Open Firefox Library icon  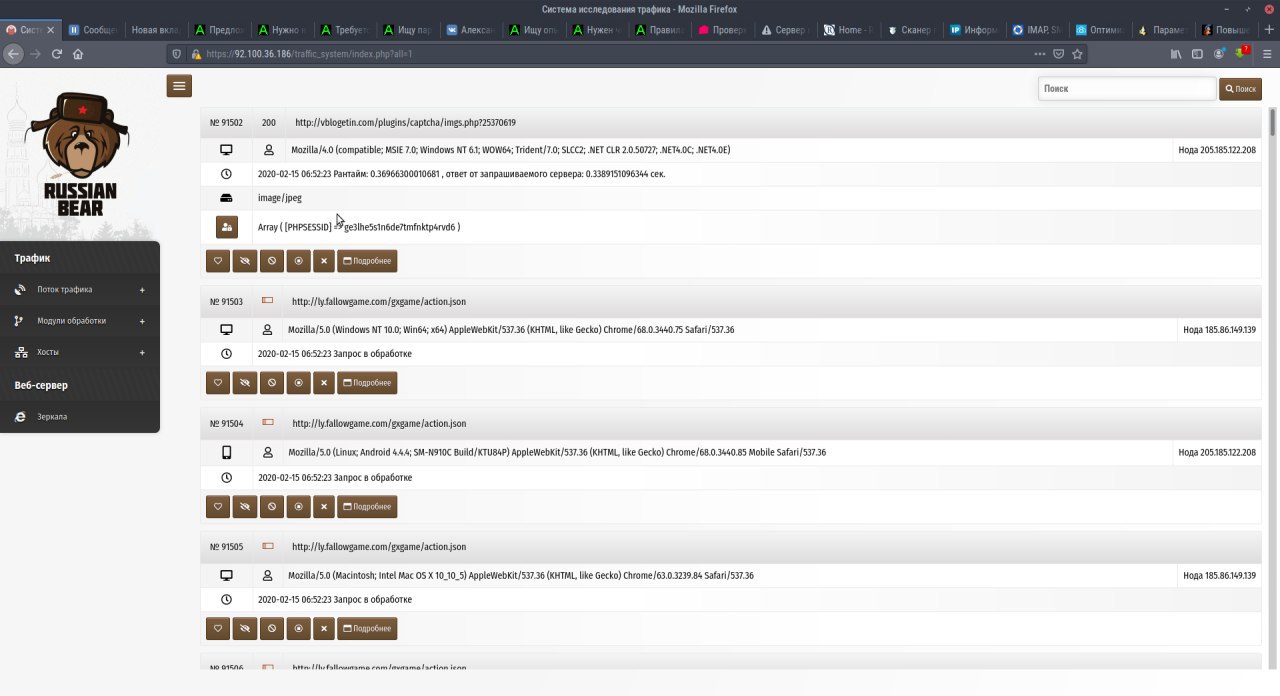pos(1176,54)
